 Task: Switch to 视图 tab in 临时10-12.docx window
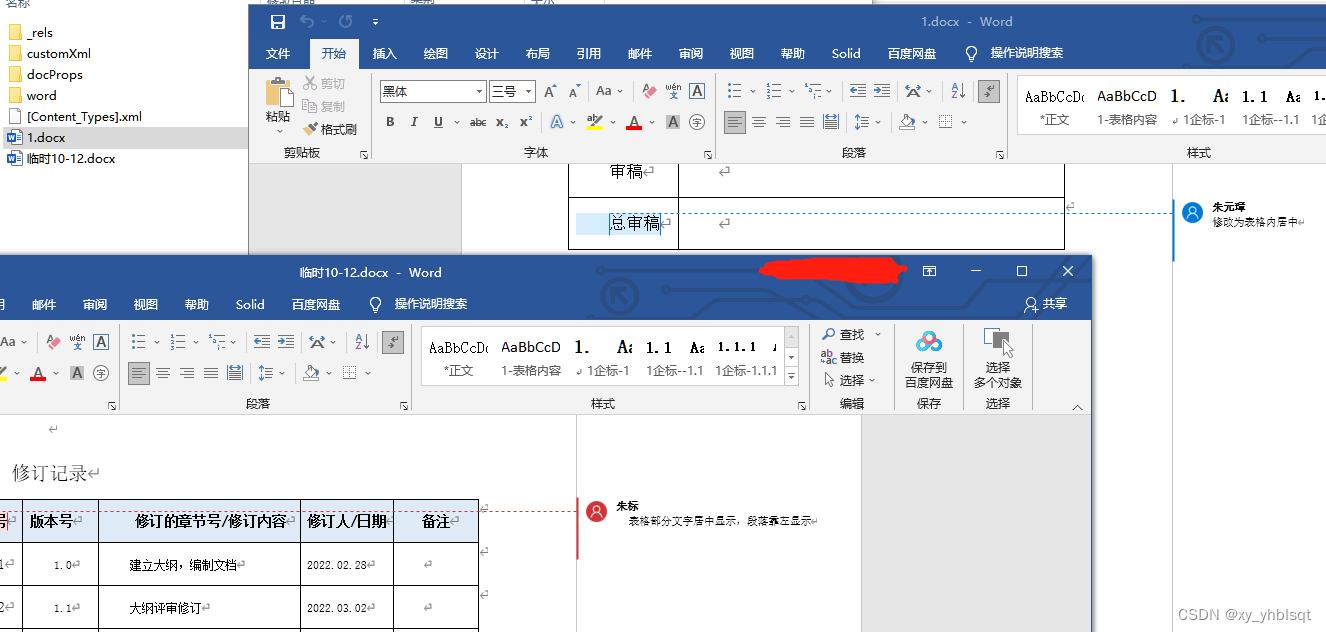[146, 304]
